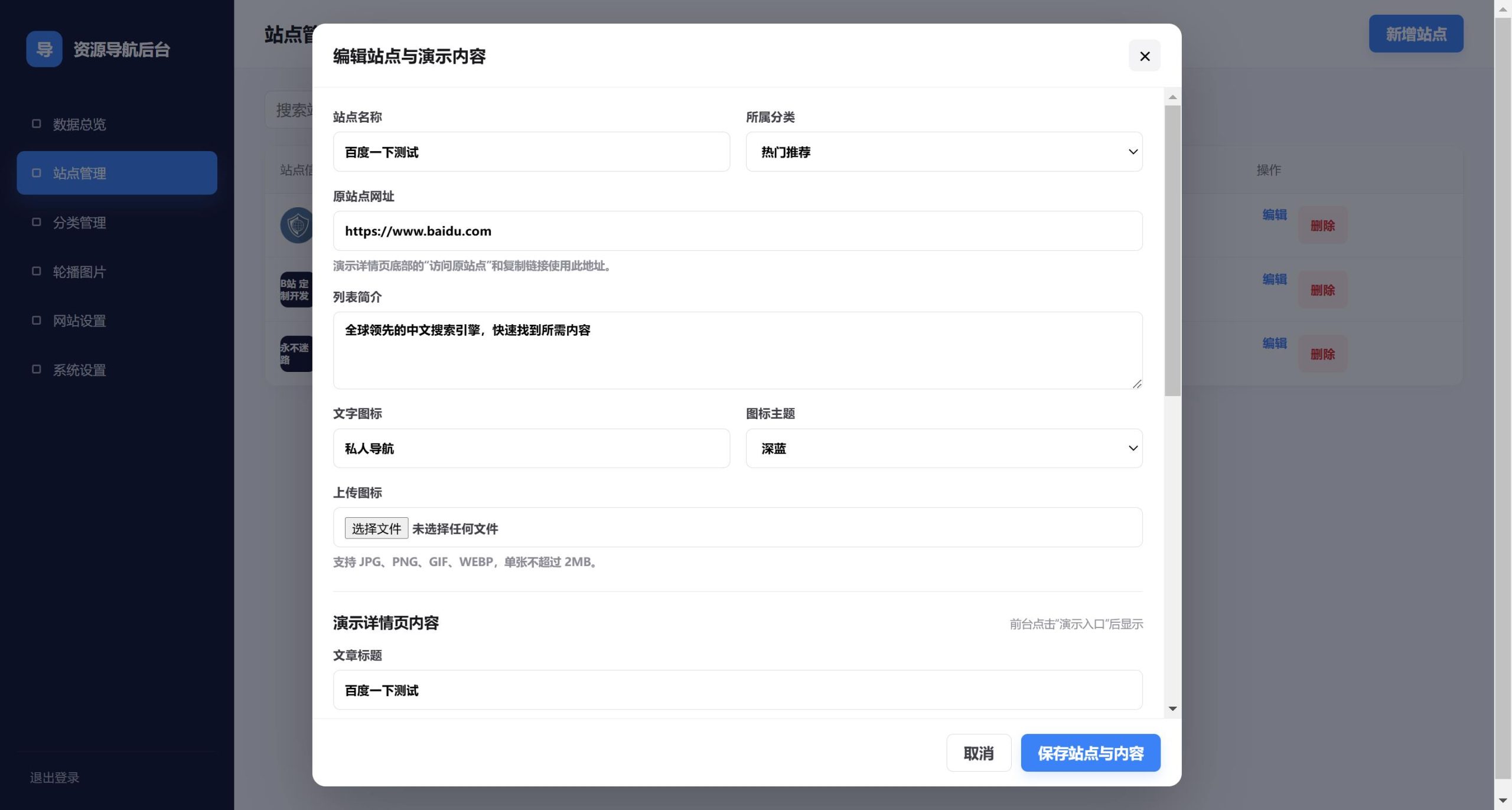Click the 列表简介 textarea resize handle
The width and height of the screenshot is (1512, 810).
1136,383
